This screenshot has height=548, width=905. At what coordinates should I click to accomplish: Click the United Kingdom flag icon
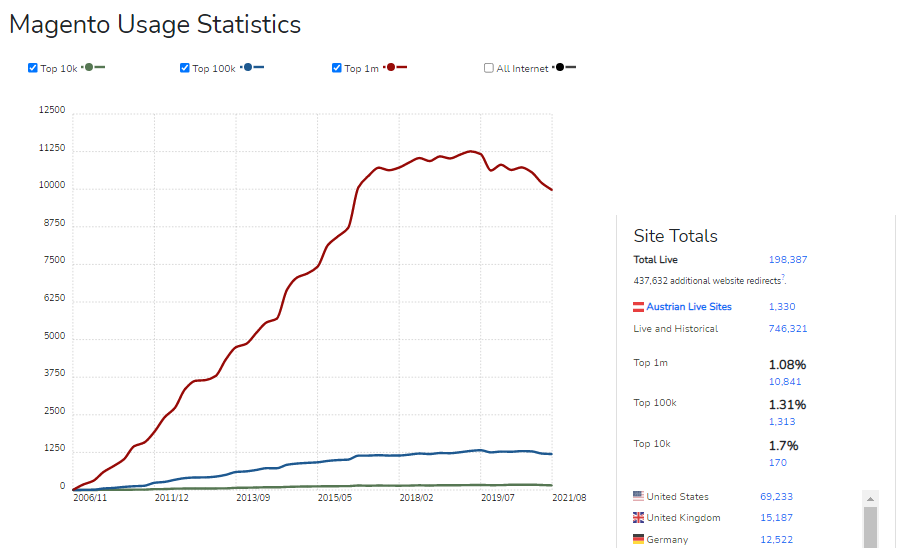coord(639,518)
